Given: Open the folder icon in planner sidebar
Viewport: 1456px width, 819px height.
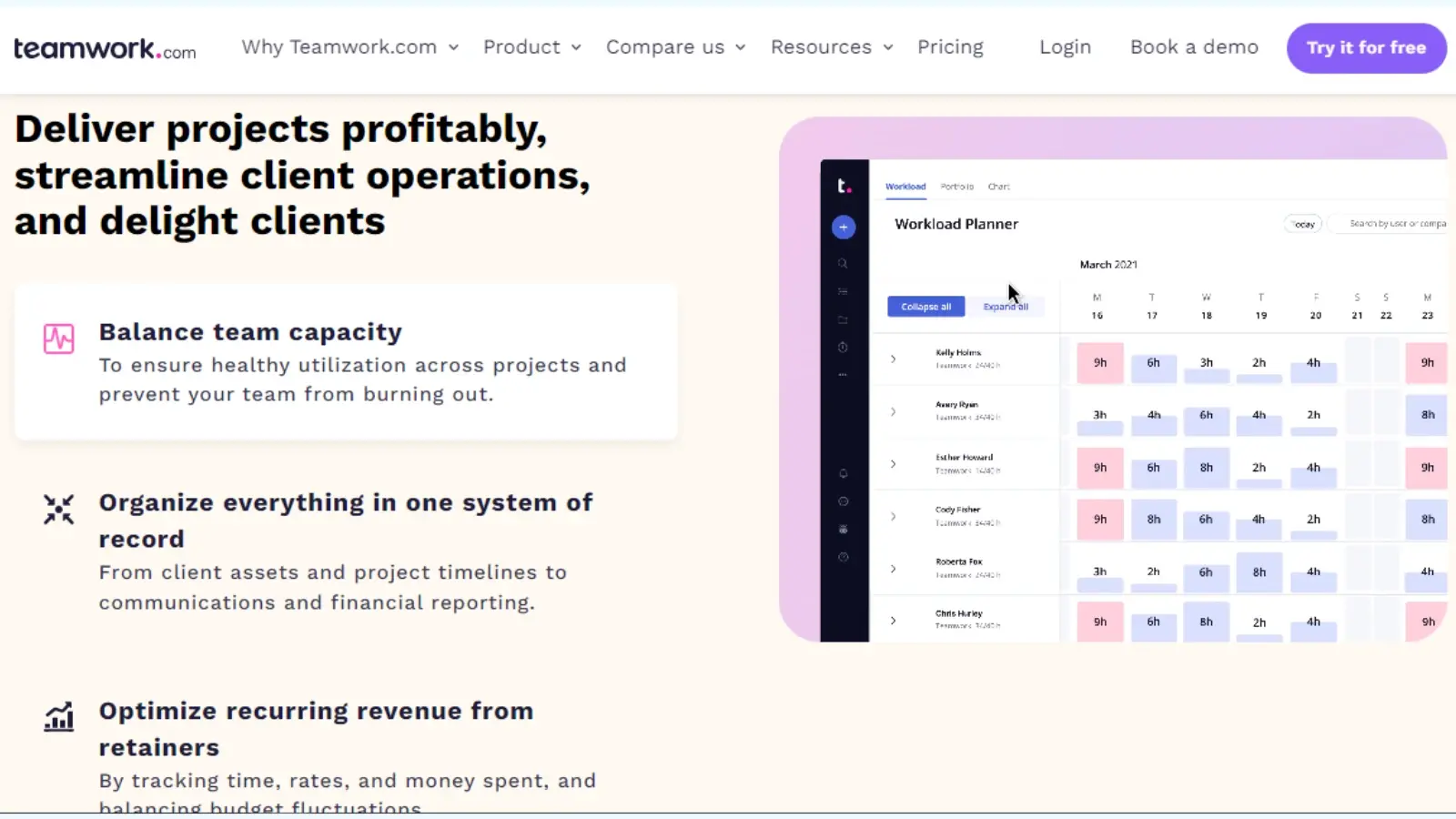Looking at the screenshot, I should [x=843, y=319].
